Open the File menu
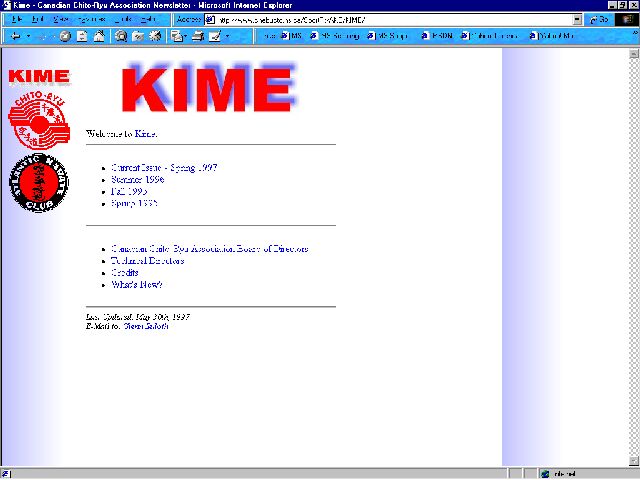This screenshot has height=480, width=640. pos(17,19)
